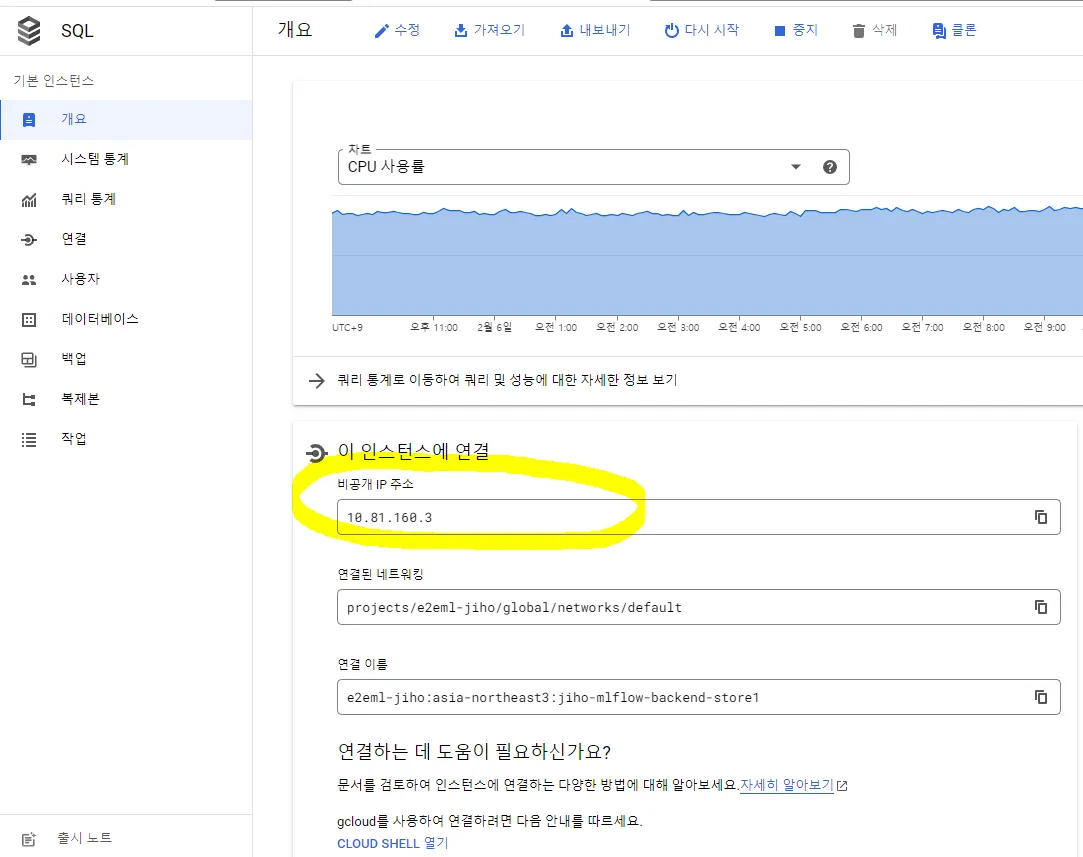Open 개요 overview in sidebar

point(126,119)
